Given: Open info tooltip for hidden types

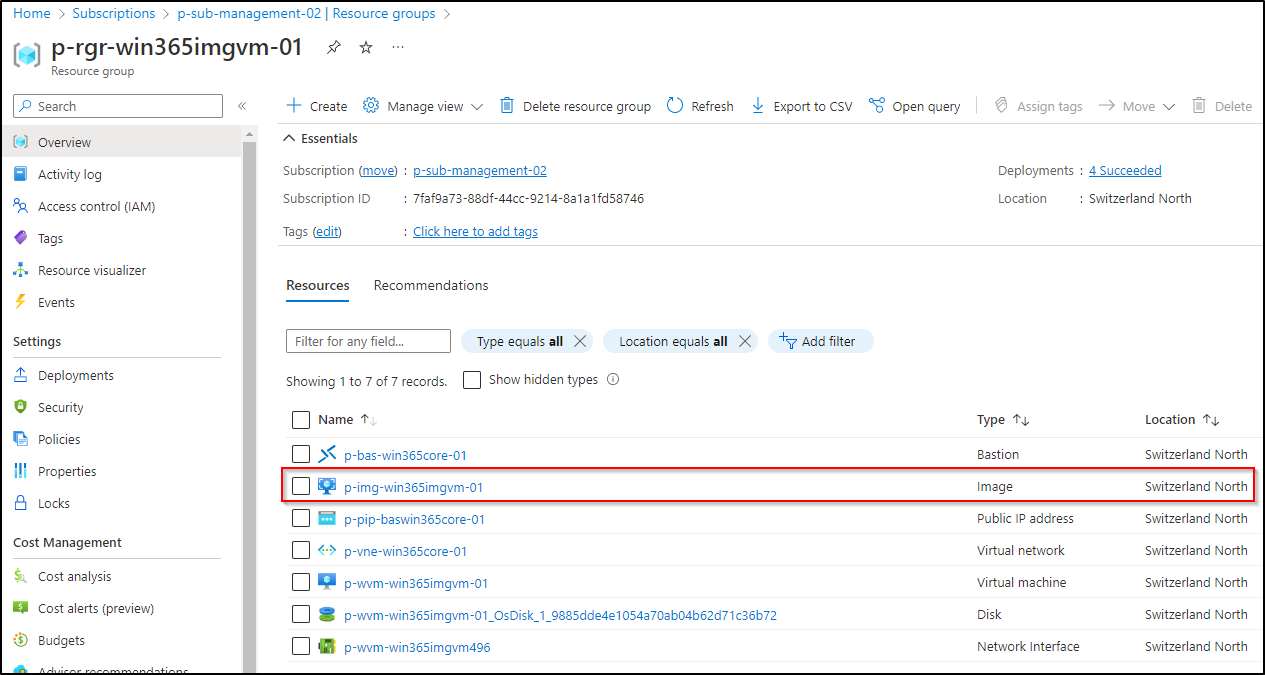Looking at the screenshot, I should click(x=613, y=380).
